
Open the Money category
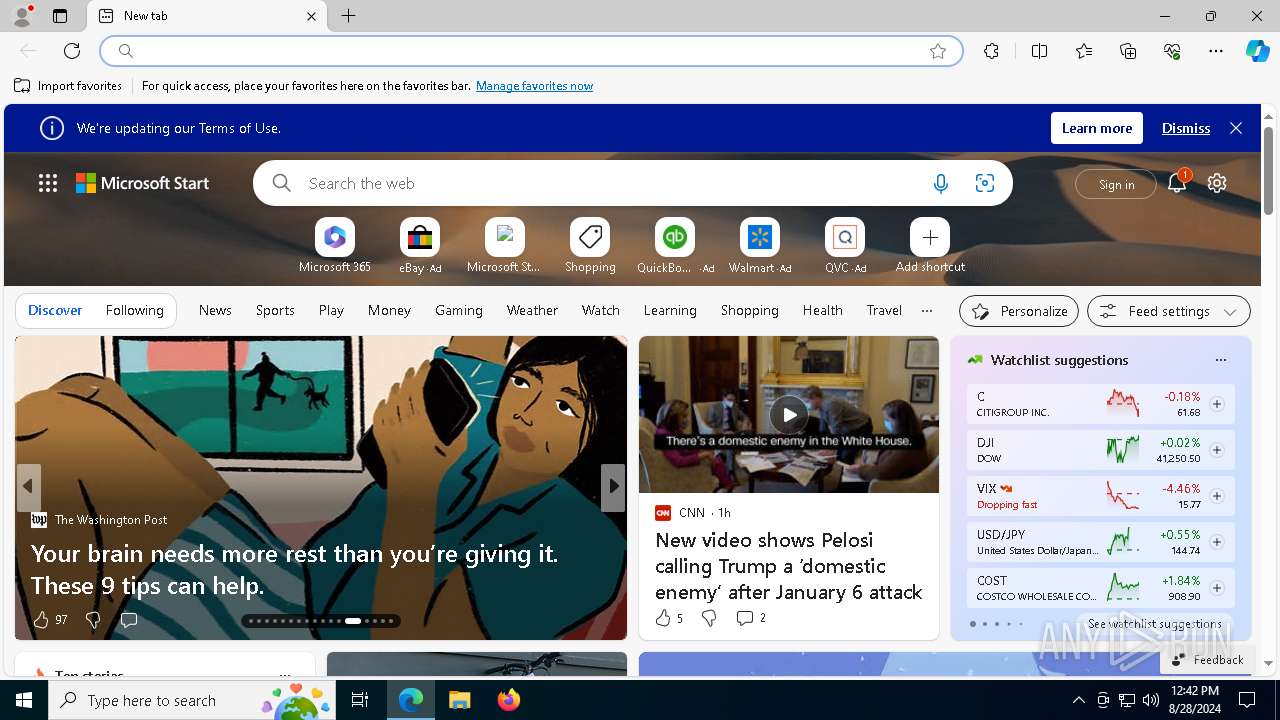click(x=389, y=311)
